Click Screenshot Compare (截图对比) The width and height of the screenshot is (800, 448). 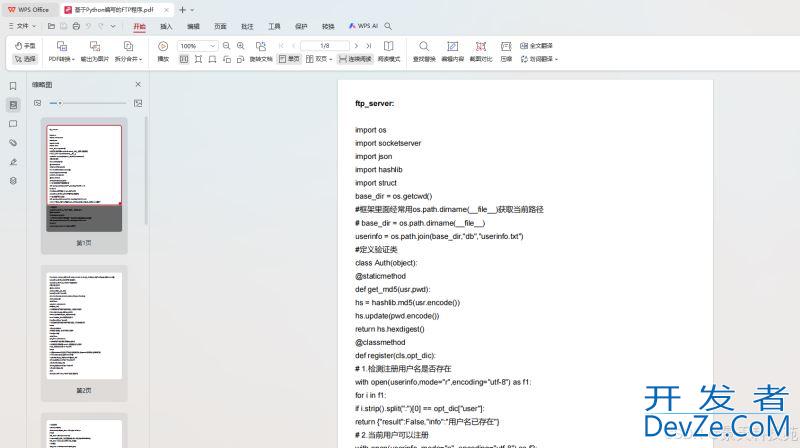[481, 52]
